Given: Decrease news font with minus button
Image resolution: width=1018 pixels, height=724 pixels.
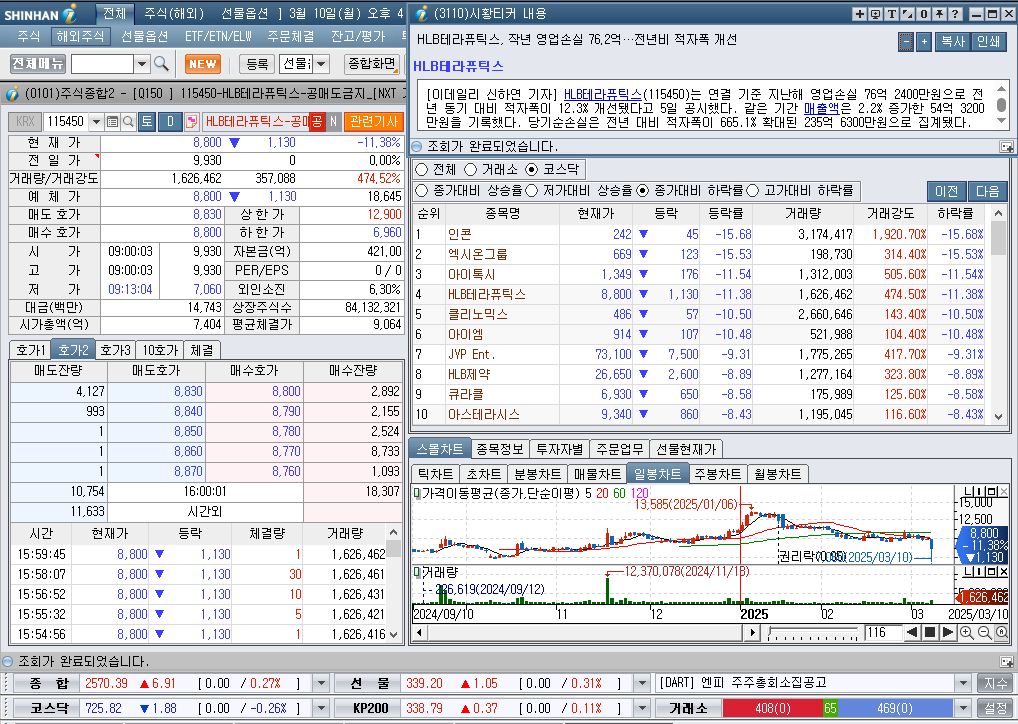Looking at the screenshot, I should click(906, 42).
